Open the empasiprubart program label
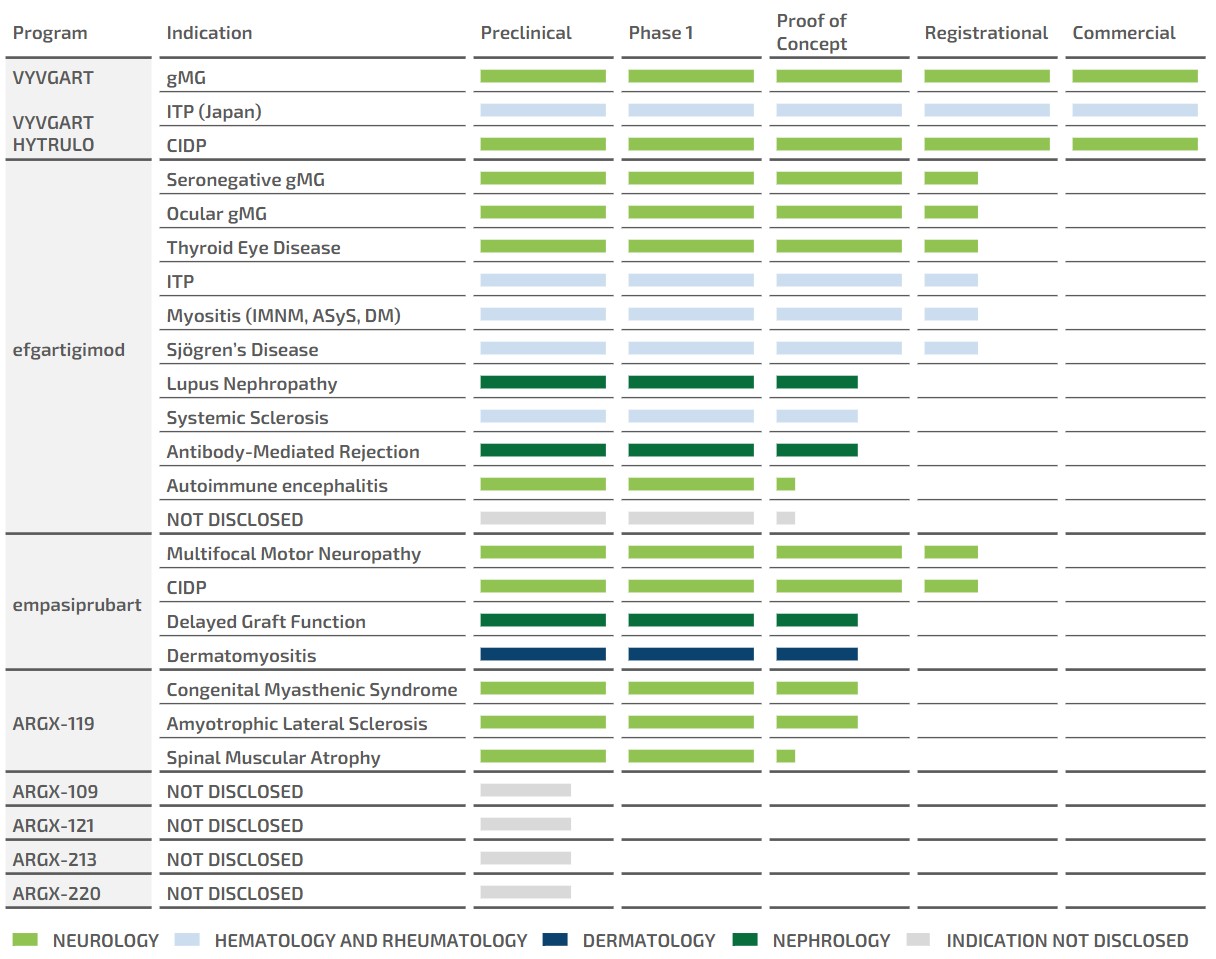 (77, 605)
